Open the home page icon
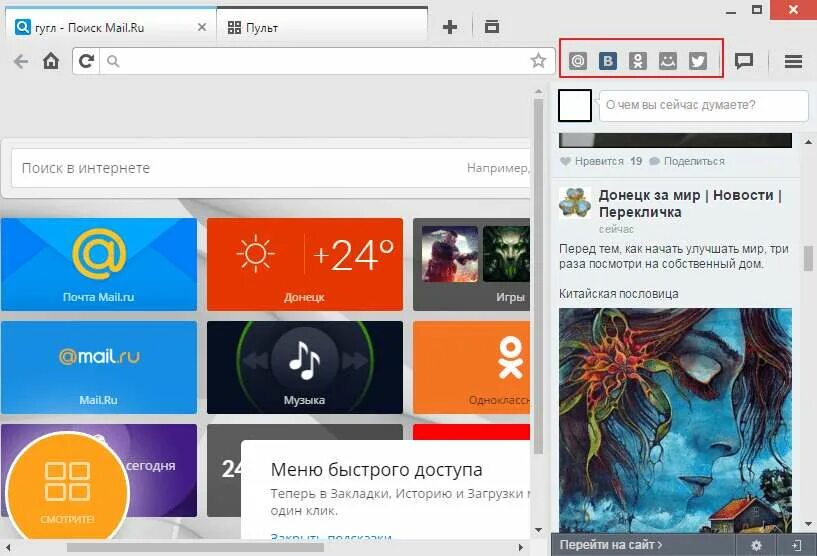Viewport: 817px width, 556px height. (x=51, y=61)
